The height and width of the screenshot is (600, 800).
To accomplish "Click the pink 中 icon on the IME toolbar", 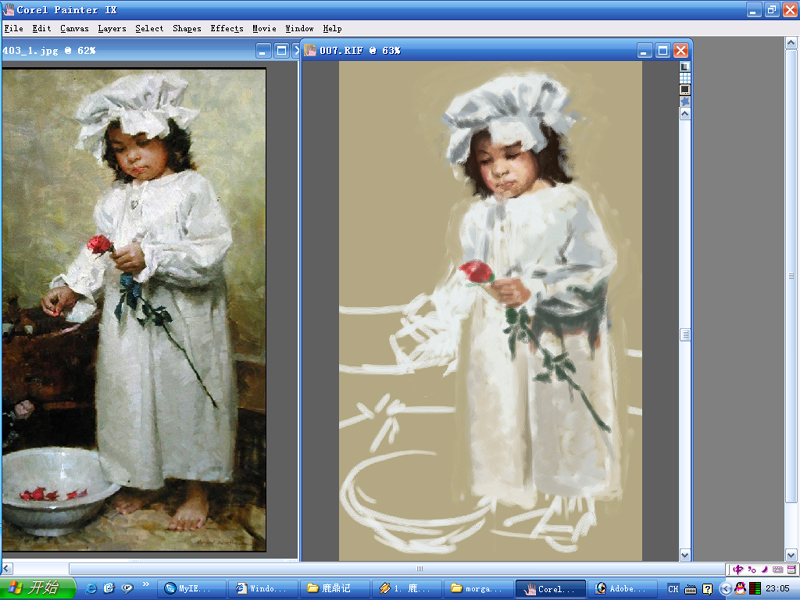I will coord(737,569).
